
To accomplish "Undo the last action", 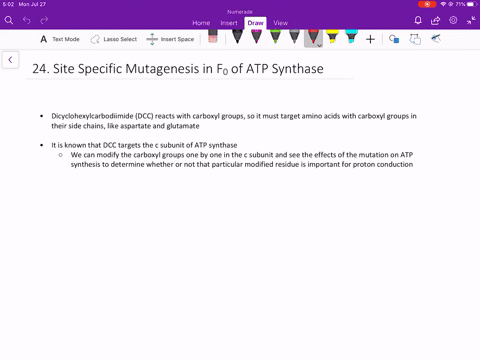I will [27, 20].
